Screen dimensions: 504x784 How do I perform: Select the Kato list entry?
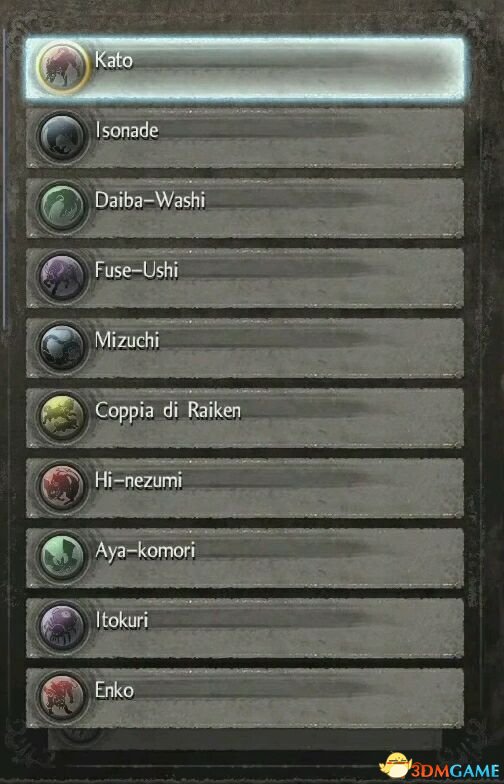pyautogui.click(x=245, y=68)
